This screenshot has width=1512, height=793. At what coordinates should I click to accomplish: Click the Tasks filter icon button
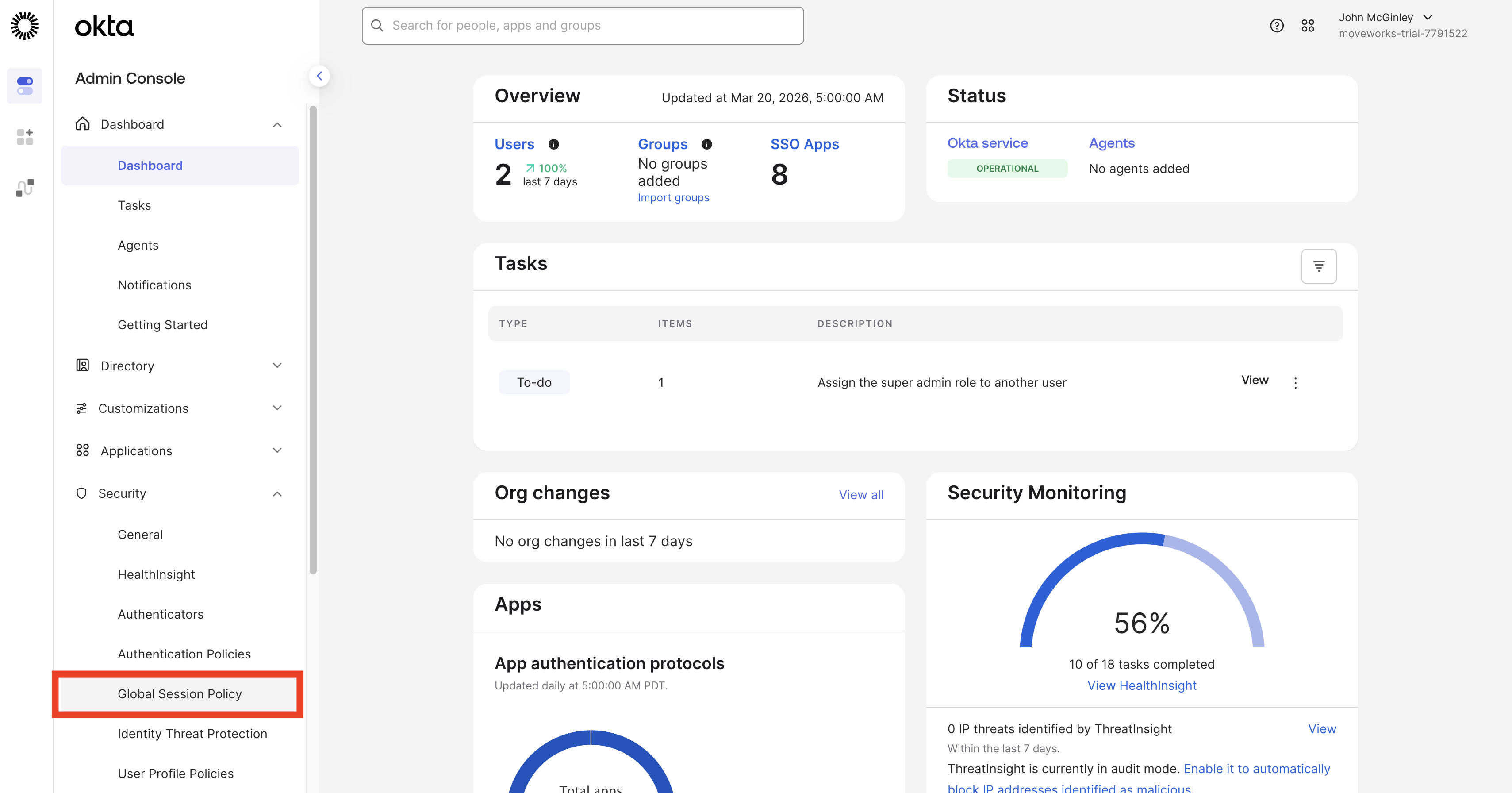point(1318,266)
